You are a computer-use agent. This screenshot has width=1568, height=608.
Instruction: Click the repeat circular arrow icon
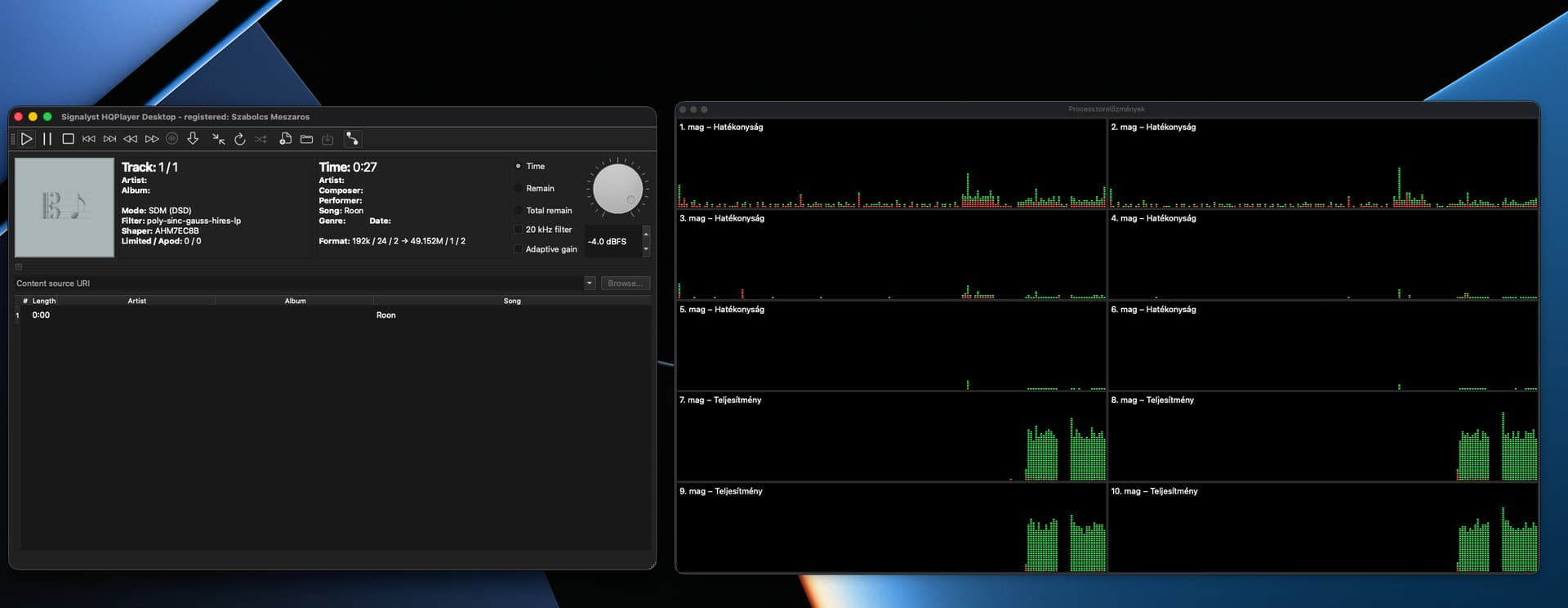(x=240, y=139)
